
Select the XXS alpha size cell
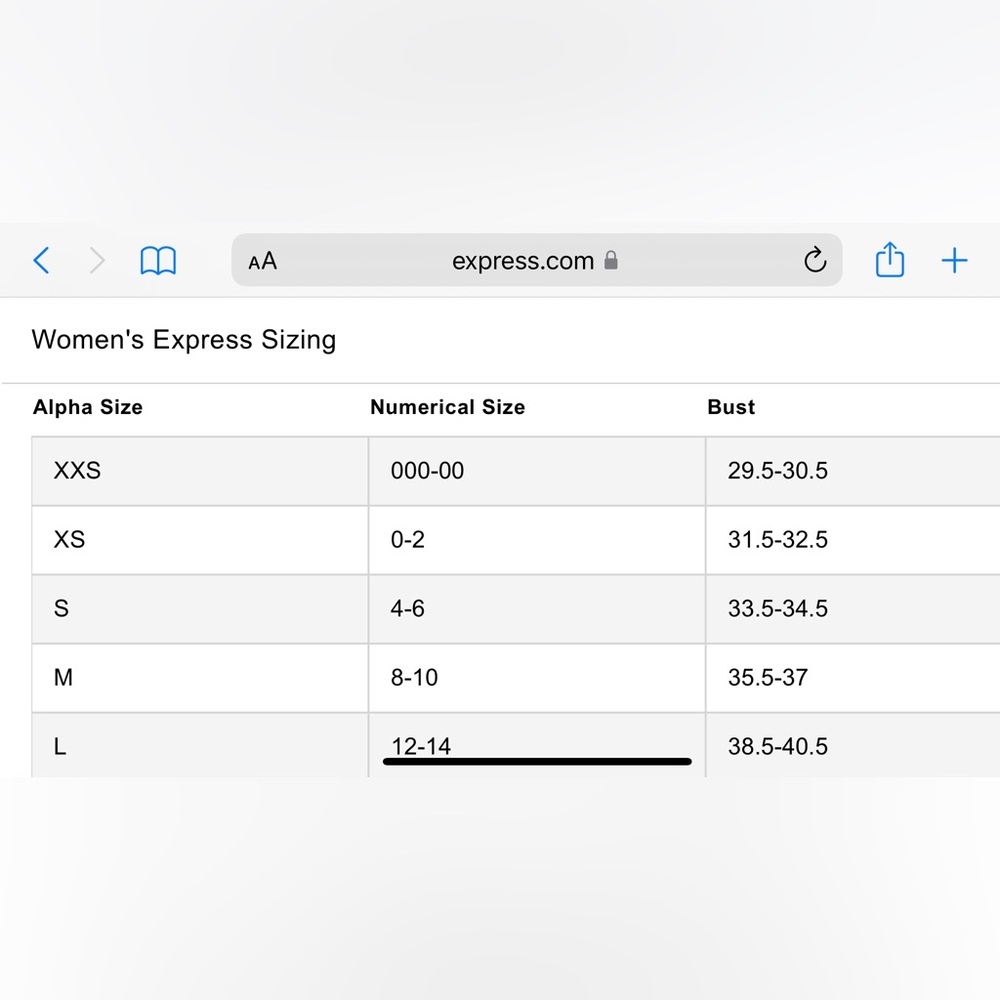pyautogui.click(x=200, y=471)
